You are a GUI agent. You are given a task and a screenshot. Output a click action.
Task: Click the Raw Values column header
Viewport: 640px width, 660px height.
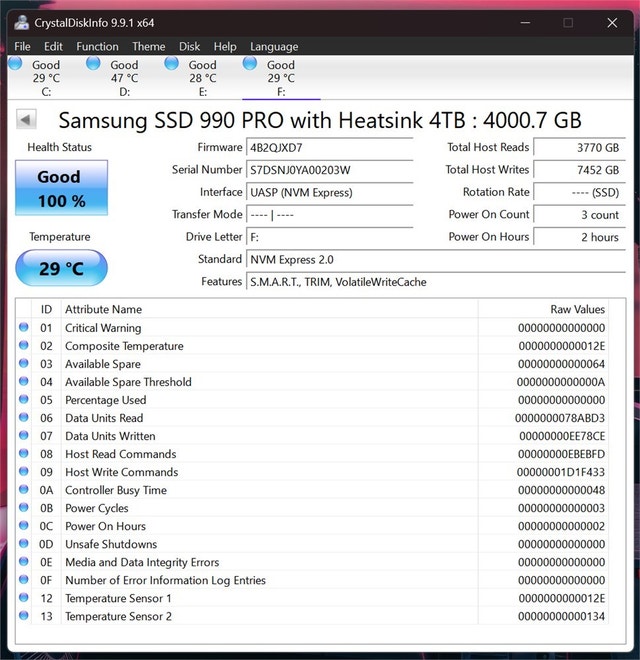click(543, 309)
